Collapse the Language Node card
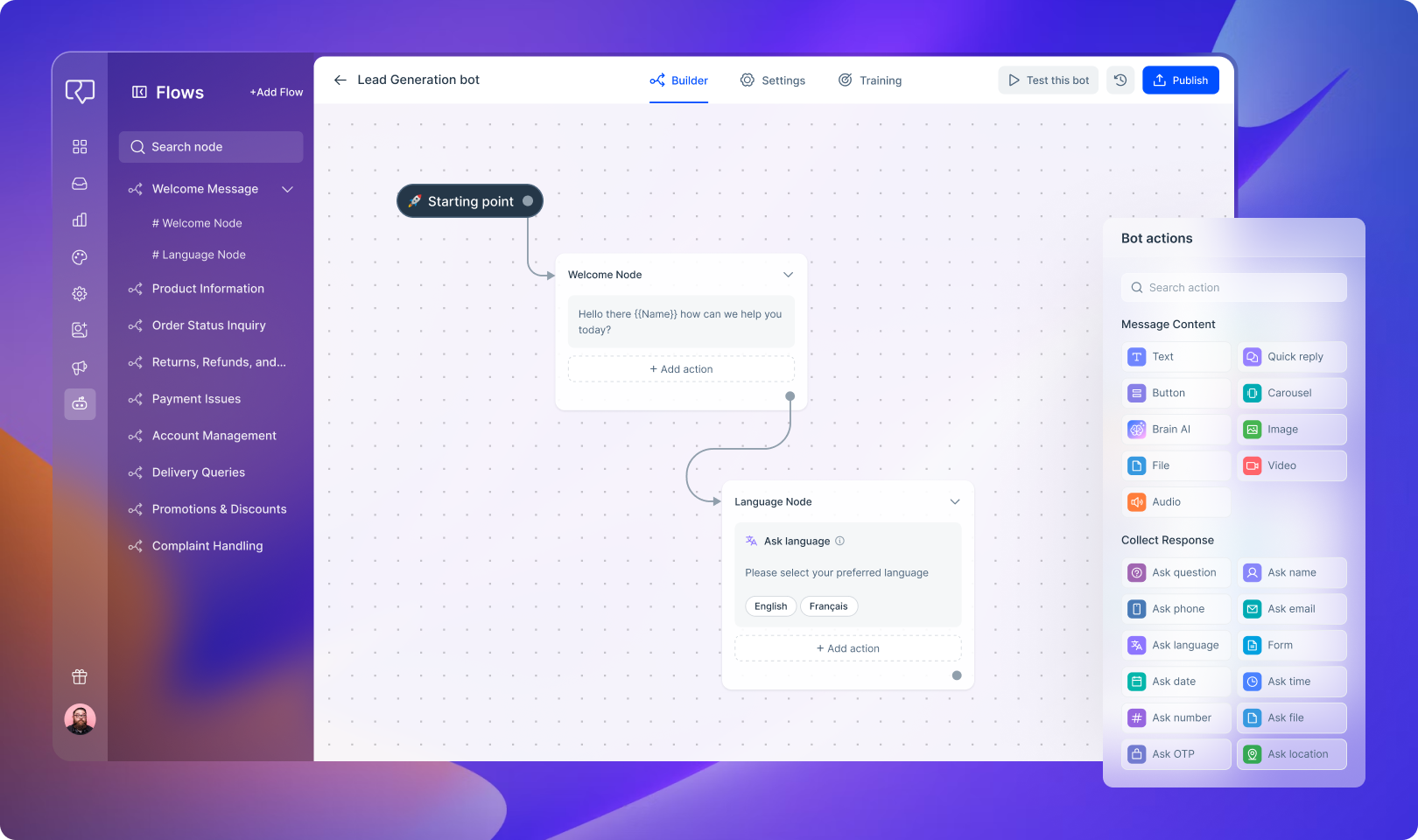Image resolution: width=1418 pixels, height=840 pixels. coord(955,501)
